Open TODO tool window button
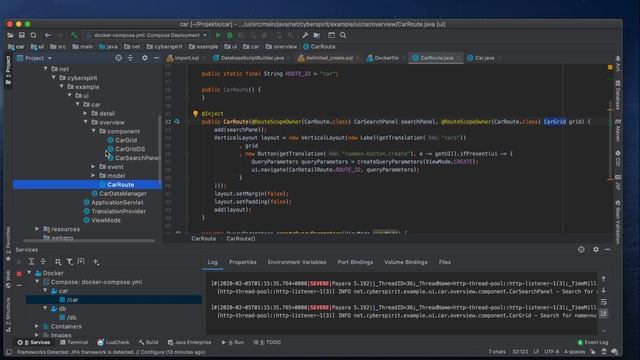 [x=267, y=342]
